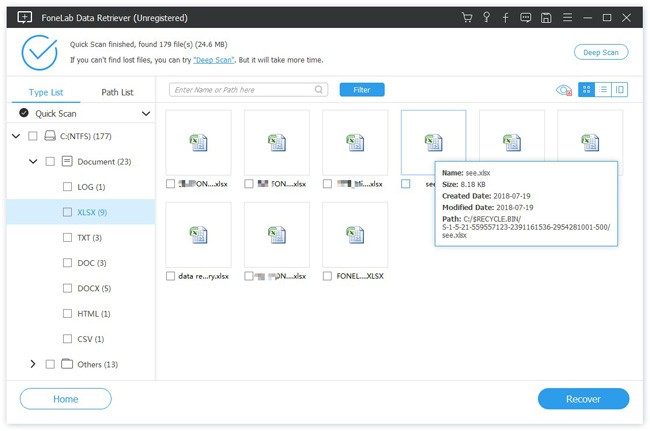Collapse the C:(NTFS) tree node
650x431 pixels.
(x=16, y=136)
